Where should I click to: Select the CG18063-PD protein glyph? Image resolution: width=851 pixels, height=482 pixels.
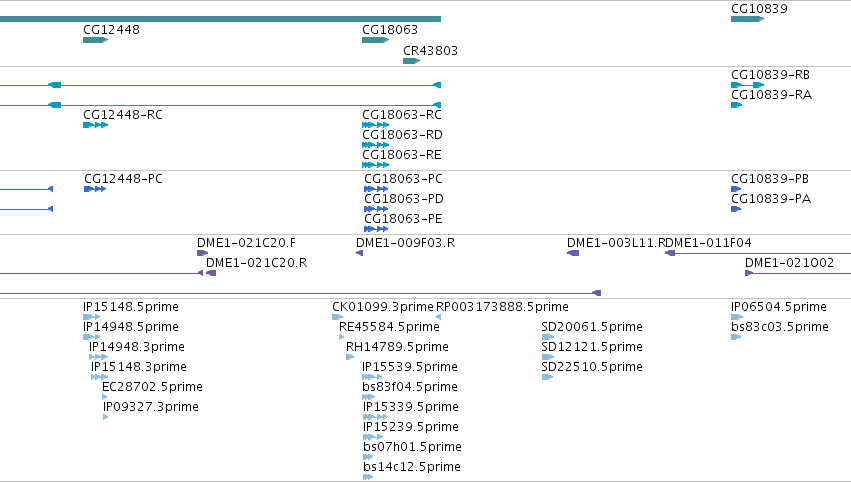point(376,209)
